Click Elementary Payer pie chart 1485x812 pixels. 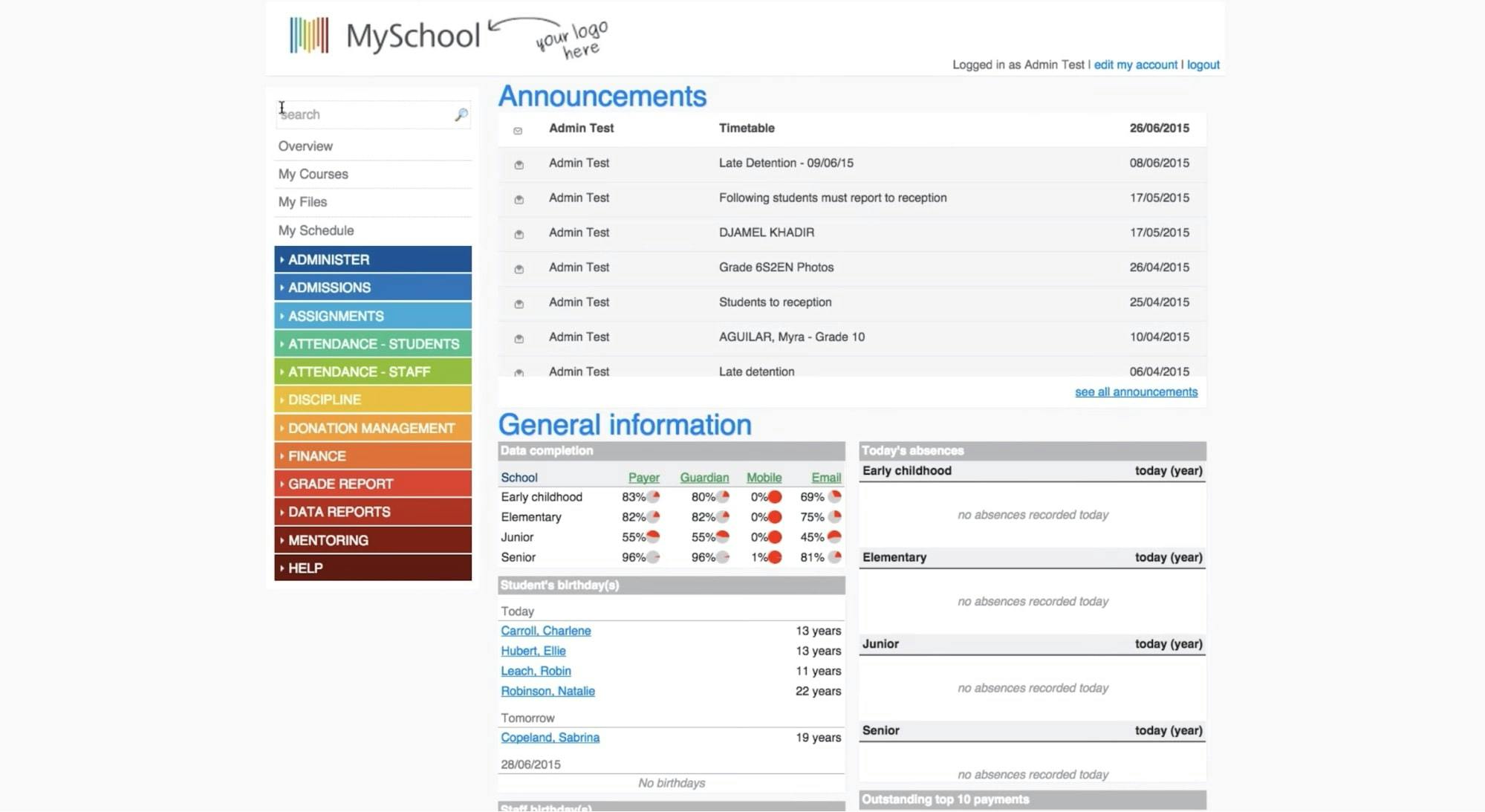(653, 517)
